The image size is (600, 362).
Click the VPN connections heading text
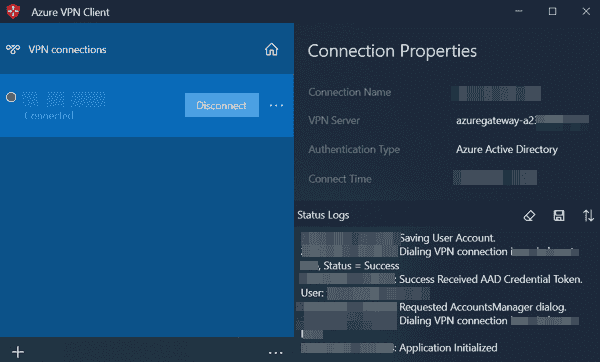(67, 49)
